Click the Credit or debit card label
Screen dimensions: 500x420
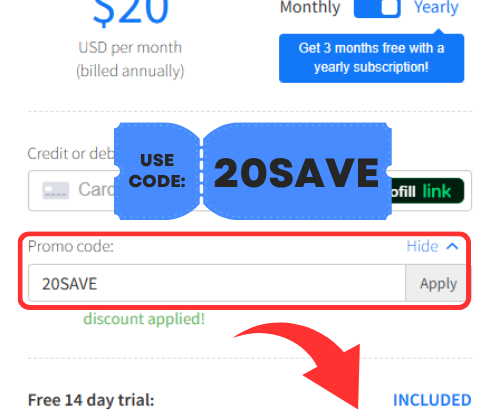click(71, 154)
